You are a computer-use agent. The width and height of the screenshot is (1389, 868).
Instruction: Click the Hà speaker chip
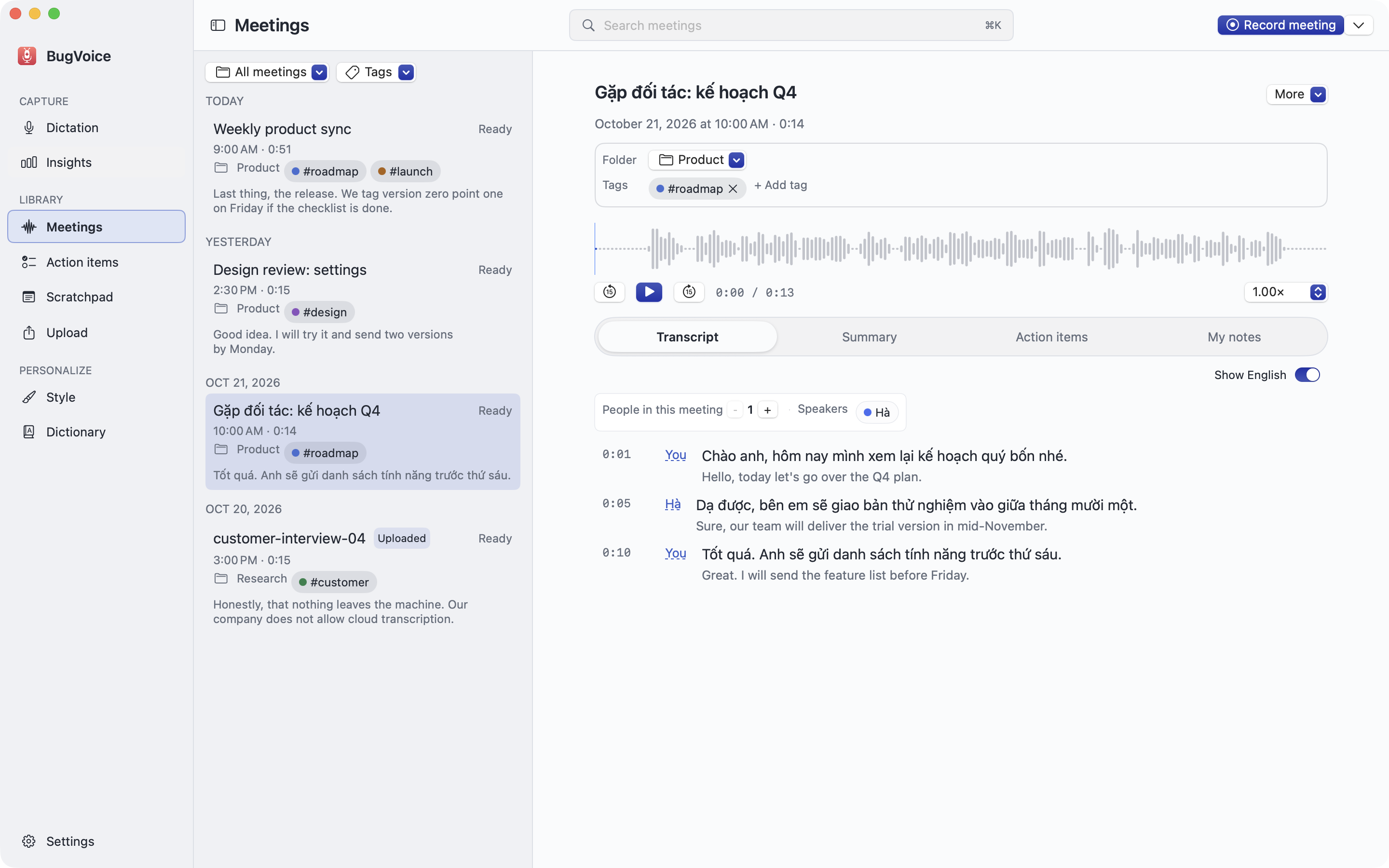(876, 412)
